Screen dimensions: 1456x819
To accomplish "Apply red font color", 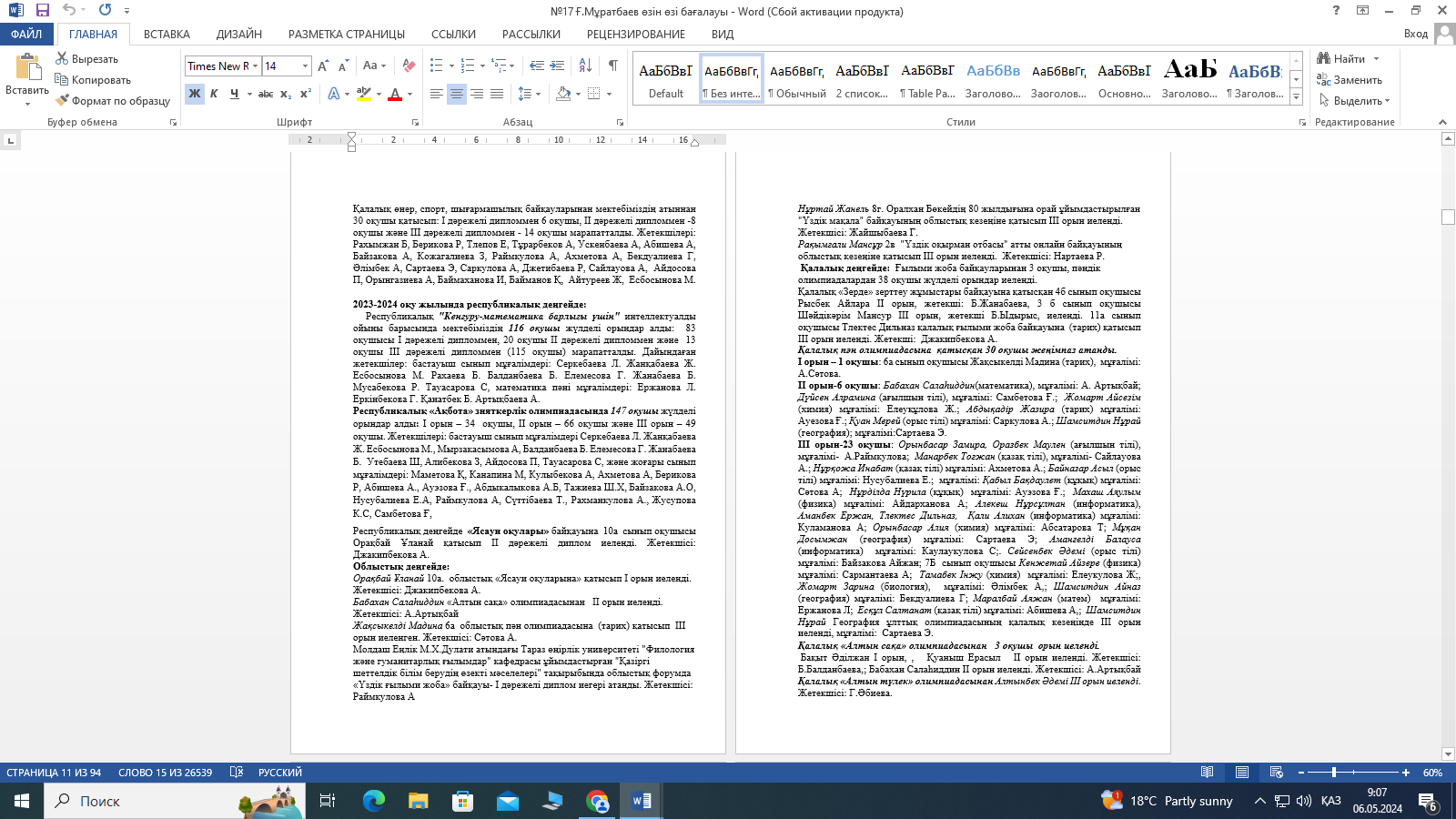I will (395, 94).
